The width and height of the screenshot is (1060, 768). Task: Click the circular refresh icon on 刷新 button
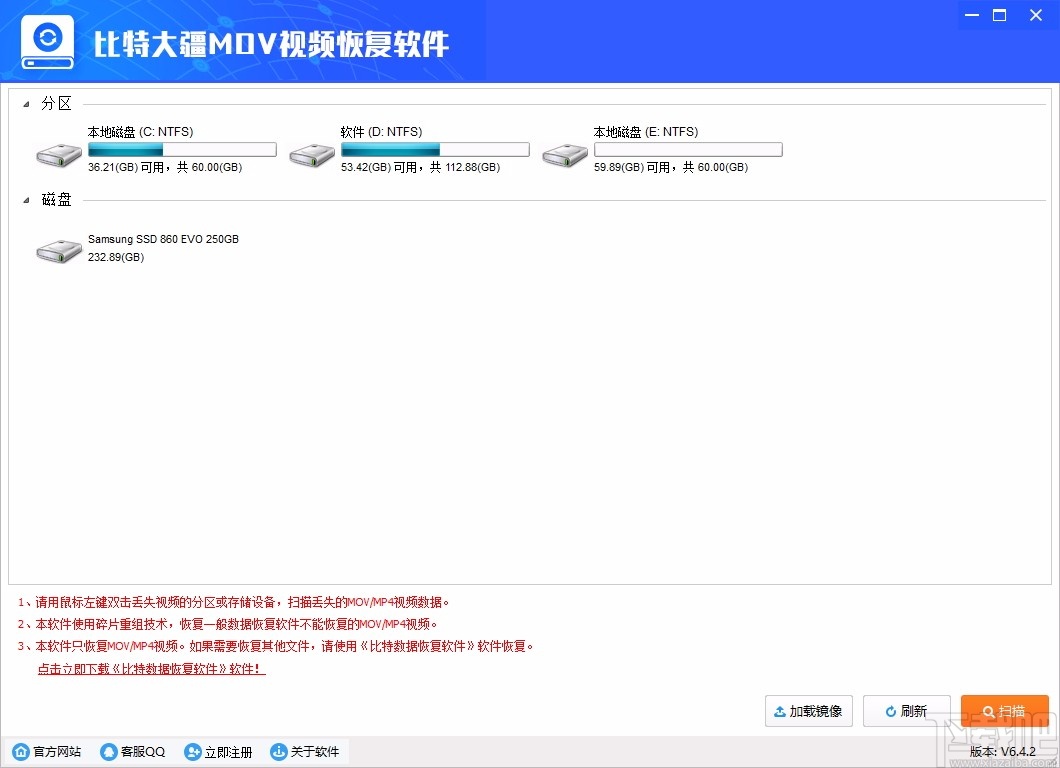click(x=890, y=711)
